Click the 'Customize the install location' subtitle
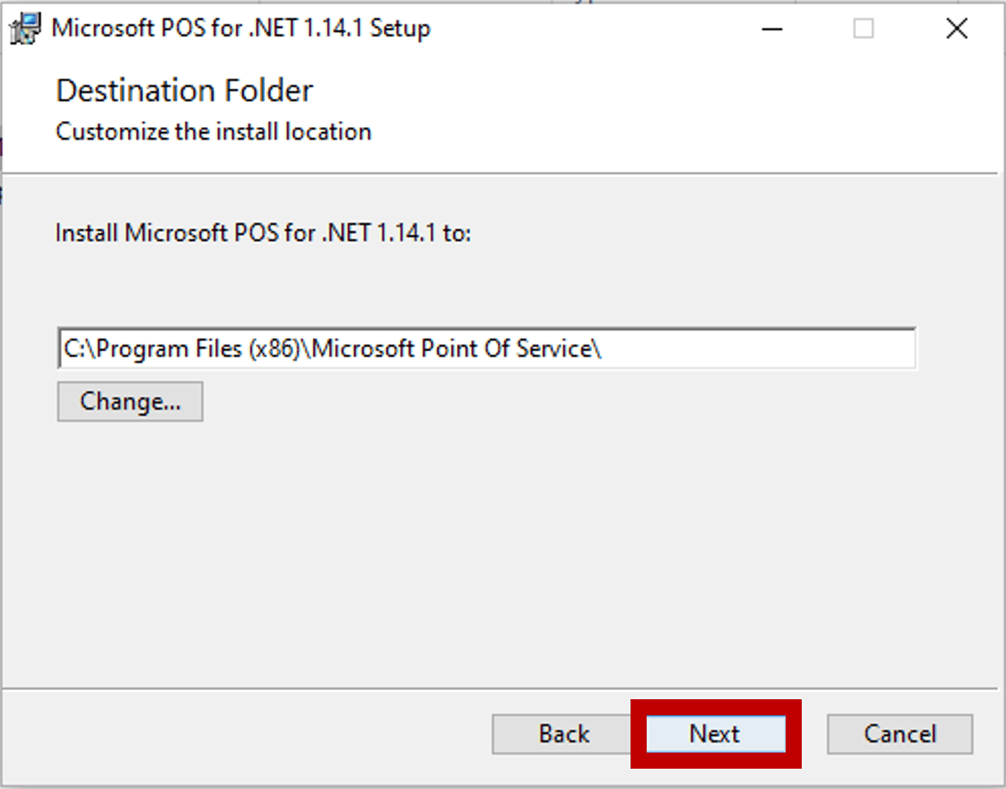Viewport: 1006px width, 789px height. (x=213, y=132)
